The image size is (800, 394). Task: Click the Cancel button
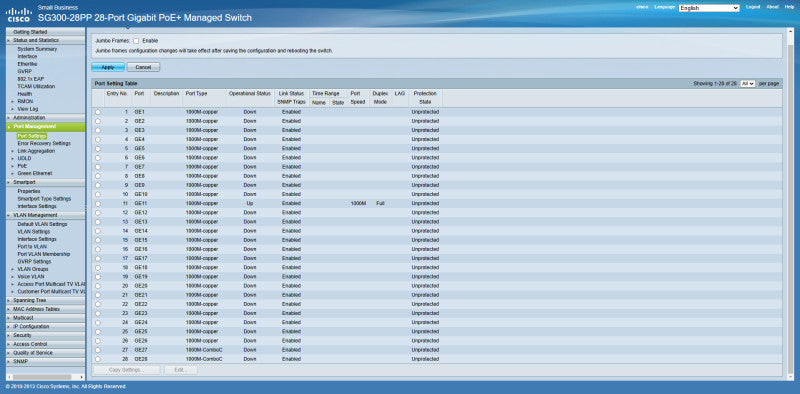click(x=143, y=67)
